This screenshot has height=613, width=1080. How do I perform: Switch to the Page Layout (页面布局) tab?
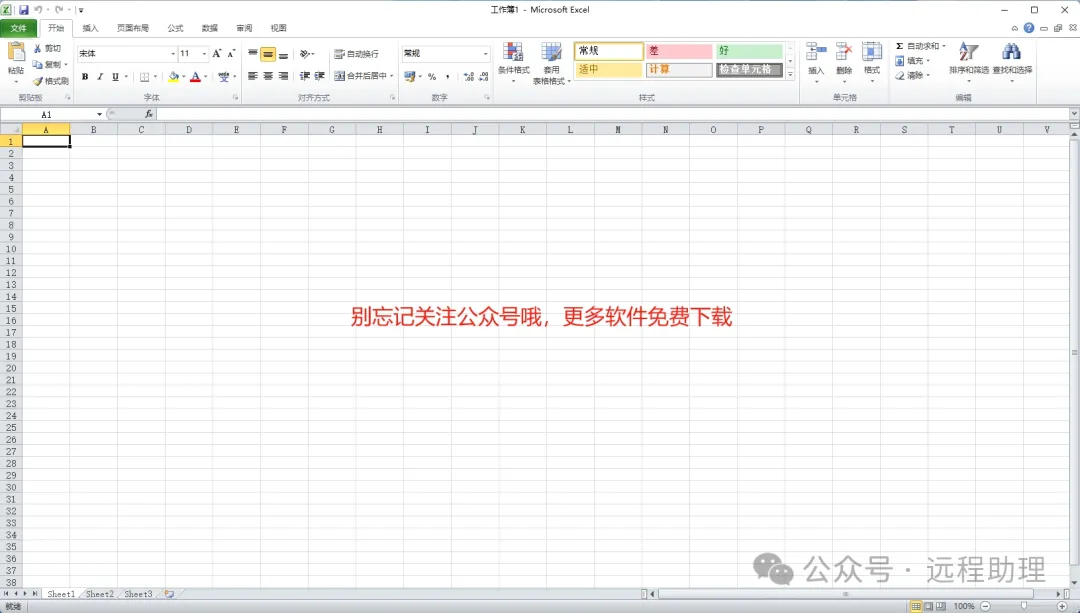click(133, 28)
